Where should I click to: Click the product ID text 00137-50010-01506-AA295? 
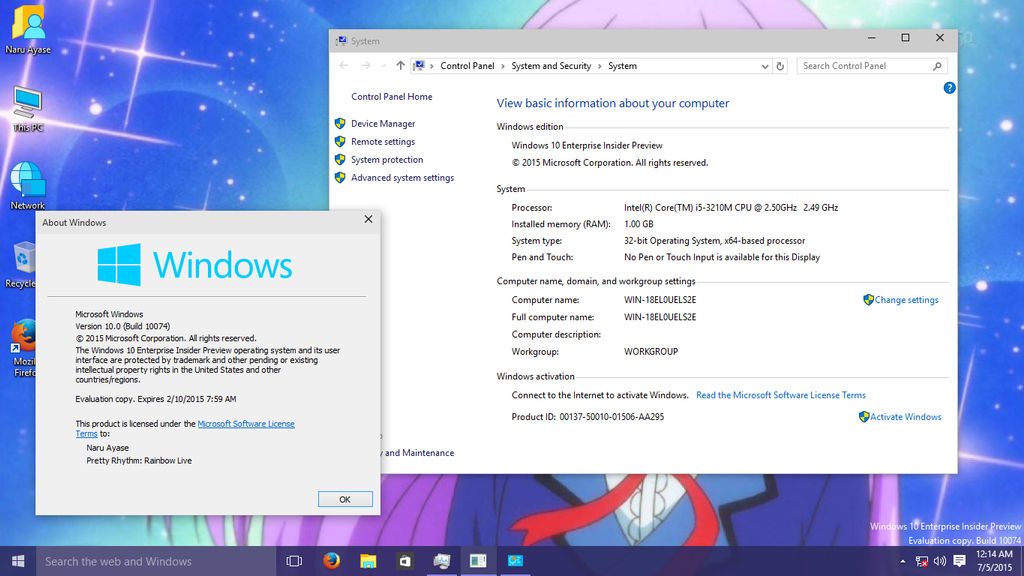click(611, 417)
